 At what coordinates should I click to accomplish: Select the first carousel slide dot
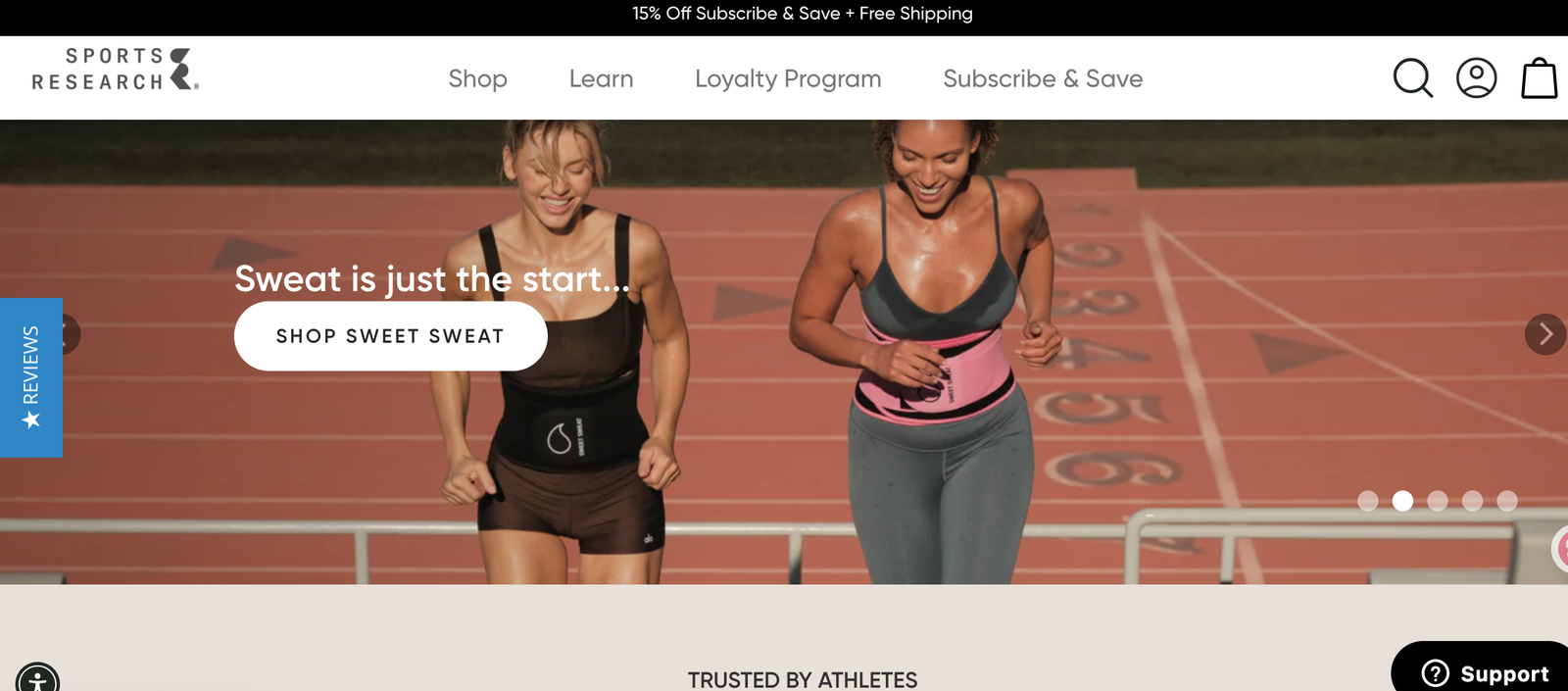[x=1368, y=501]
